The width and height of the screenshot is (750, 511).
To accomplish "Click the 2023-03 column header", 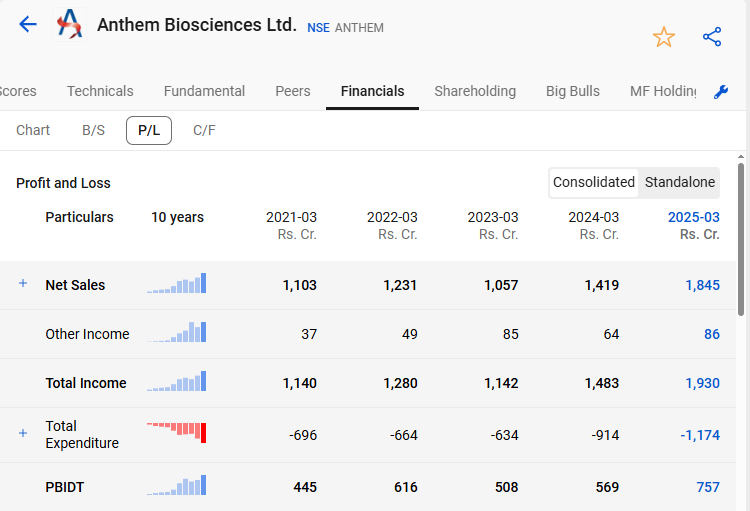I will [x=493, y=225].
